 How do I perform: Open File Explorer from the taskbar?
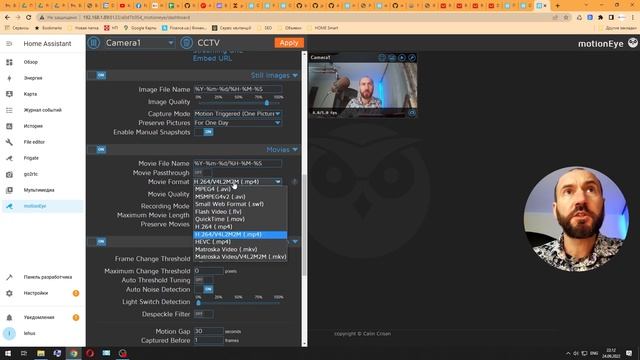coord(41,353)
